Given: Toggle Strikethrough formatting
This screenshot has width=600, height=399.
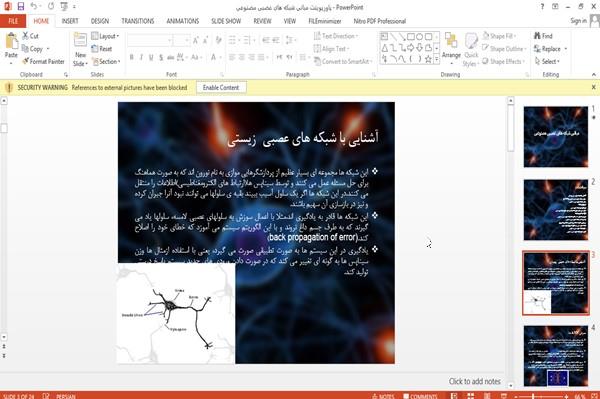Looking at the screenshot, I should point(171,57).
